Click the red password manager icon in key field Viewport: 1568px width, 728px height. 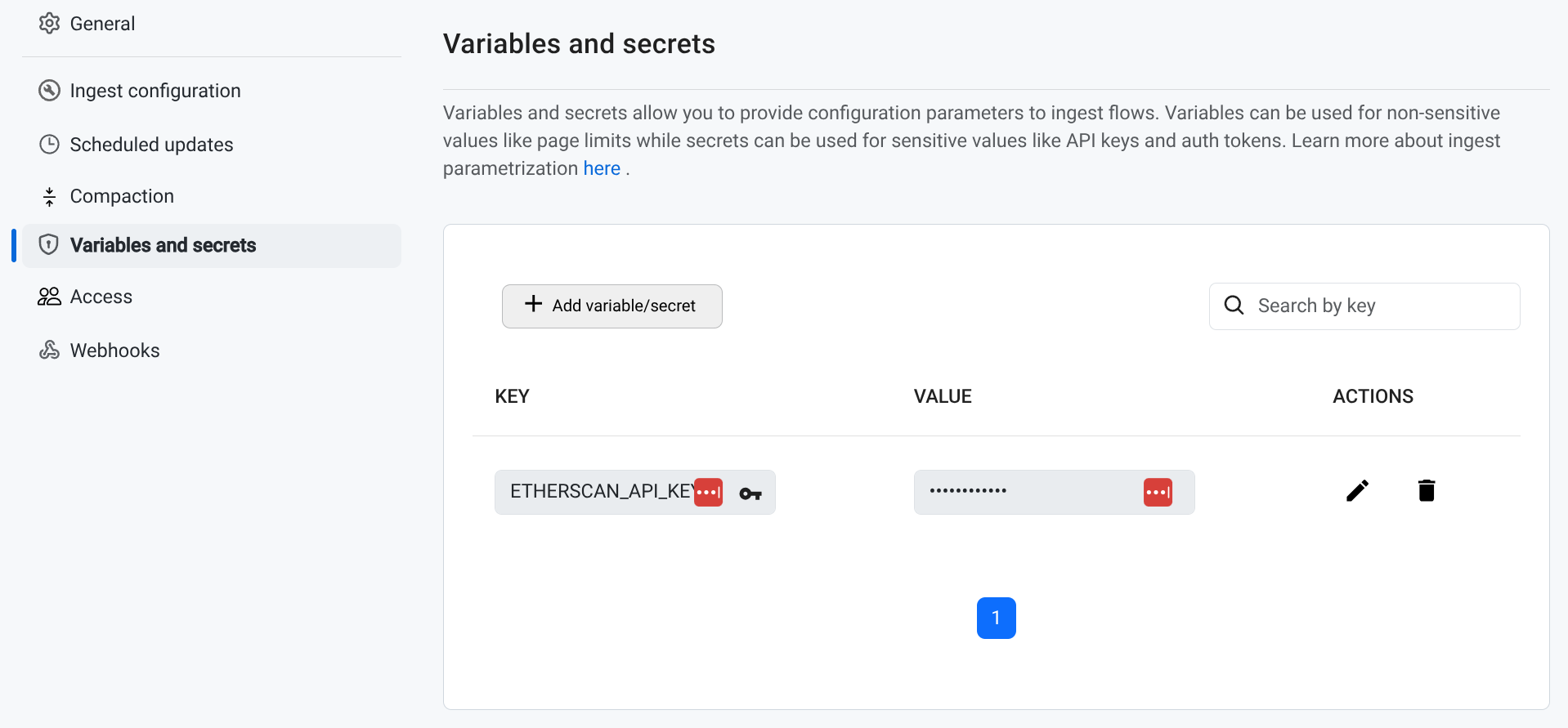click(x=708, y=493)
